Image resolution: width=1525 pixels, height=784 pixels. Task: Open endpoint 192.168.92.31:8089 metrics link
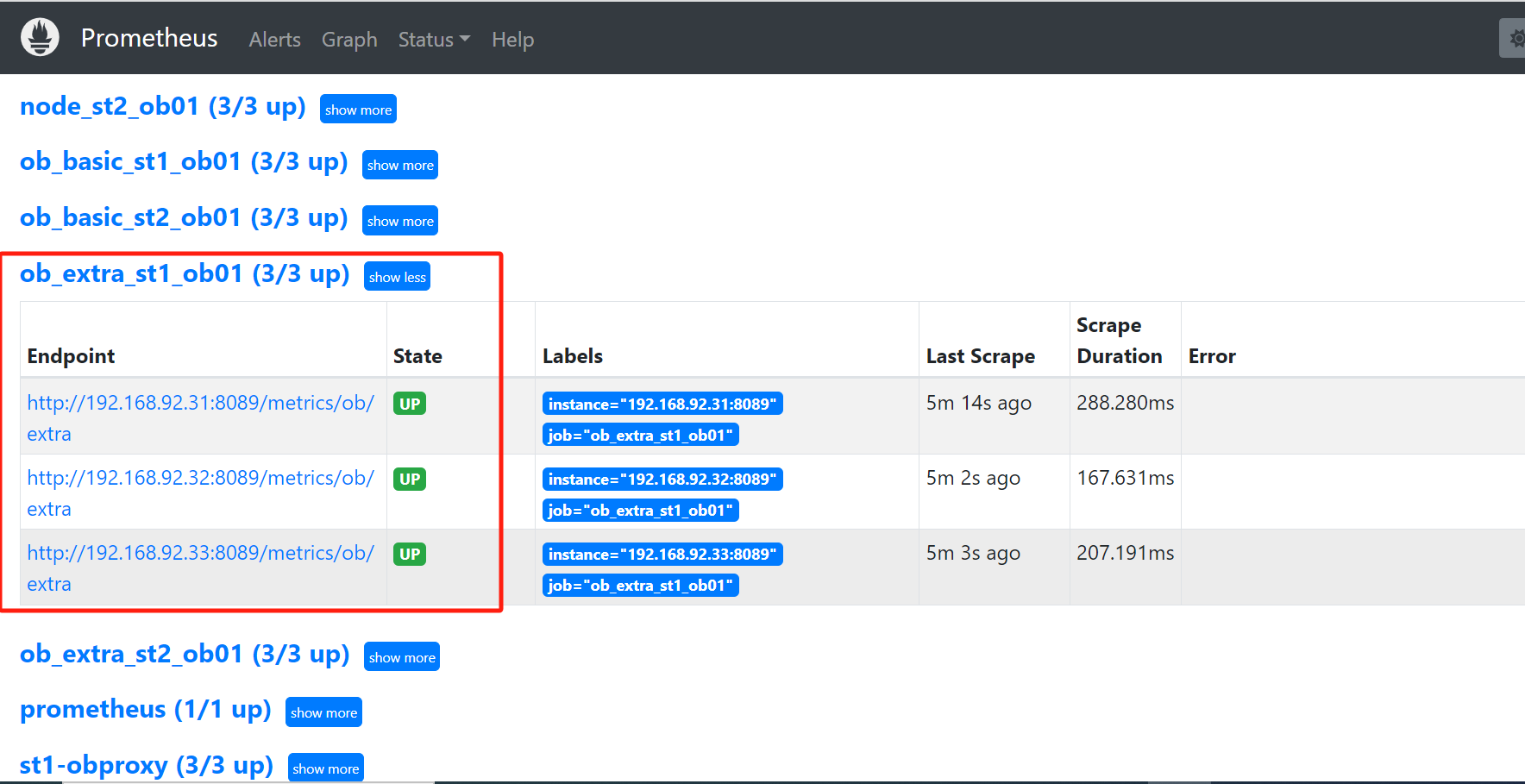(x=200, y=418)
